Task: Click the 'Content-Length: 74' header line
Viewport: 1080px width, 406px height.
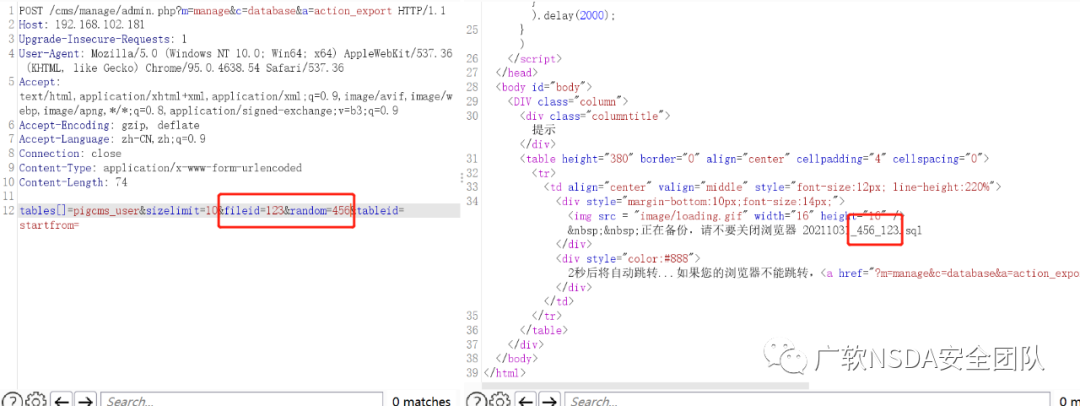Action: click(73, 183)
